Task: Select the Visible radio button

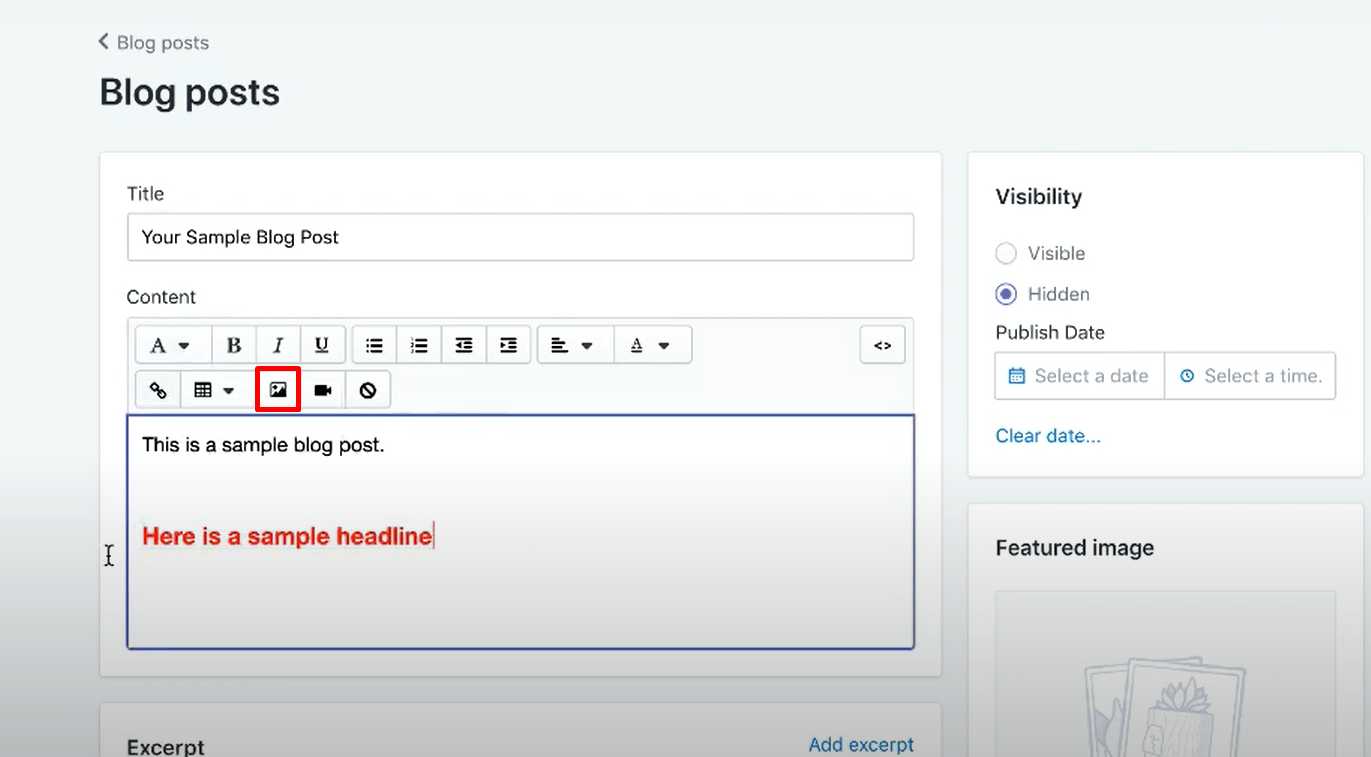Action: point(1006,253)
